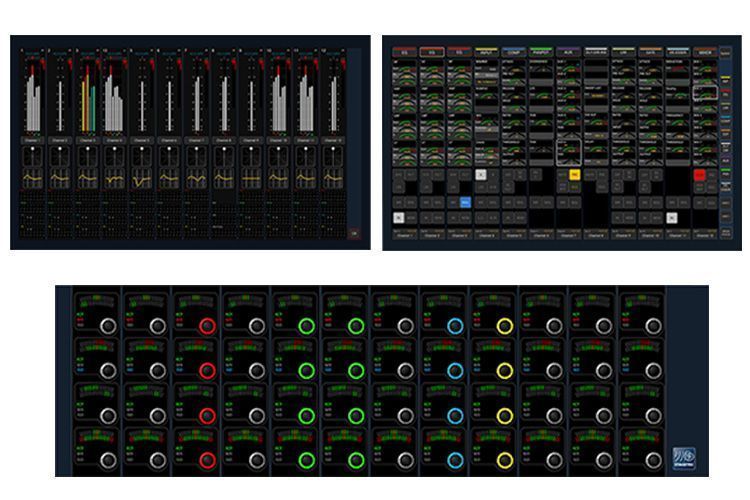The image size is (750, 500).
Task: Open the V-shaped EQ curve thumbnail of channel five
Action: [x=142, y=180]
